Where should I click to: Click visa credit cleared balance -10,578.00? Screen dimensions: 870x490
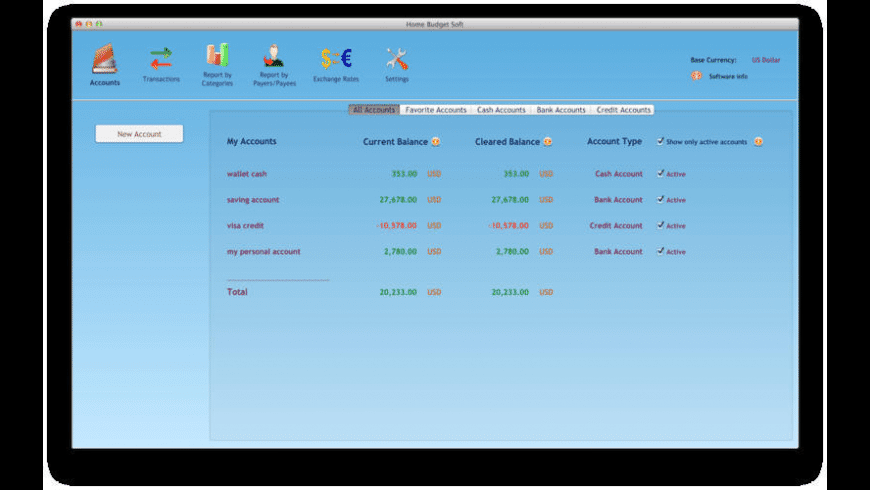pos(509,226)
